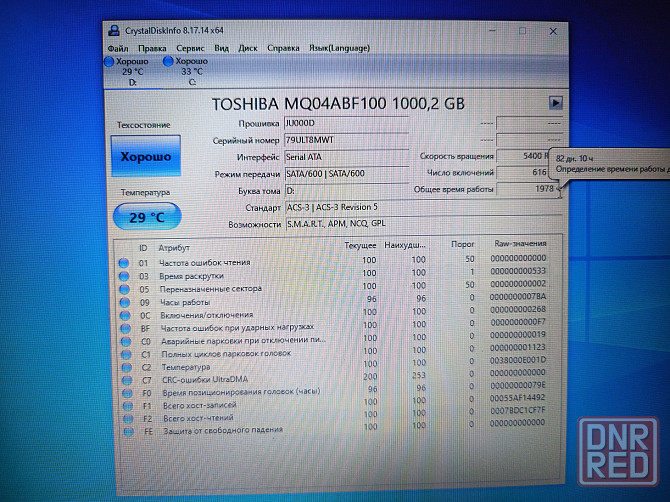Select row Включения/отключения
The width and height of the screenshot is (670, 502).
pyautogui.click(x=334, y=313)
